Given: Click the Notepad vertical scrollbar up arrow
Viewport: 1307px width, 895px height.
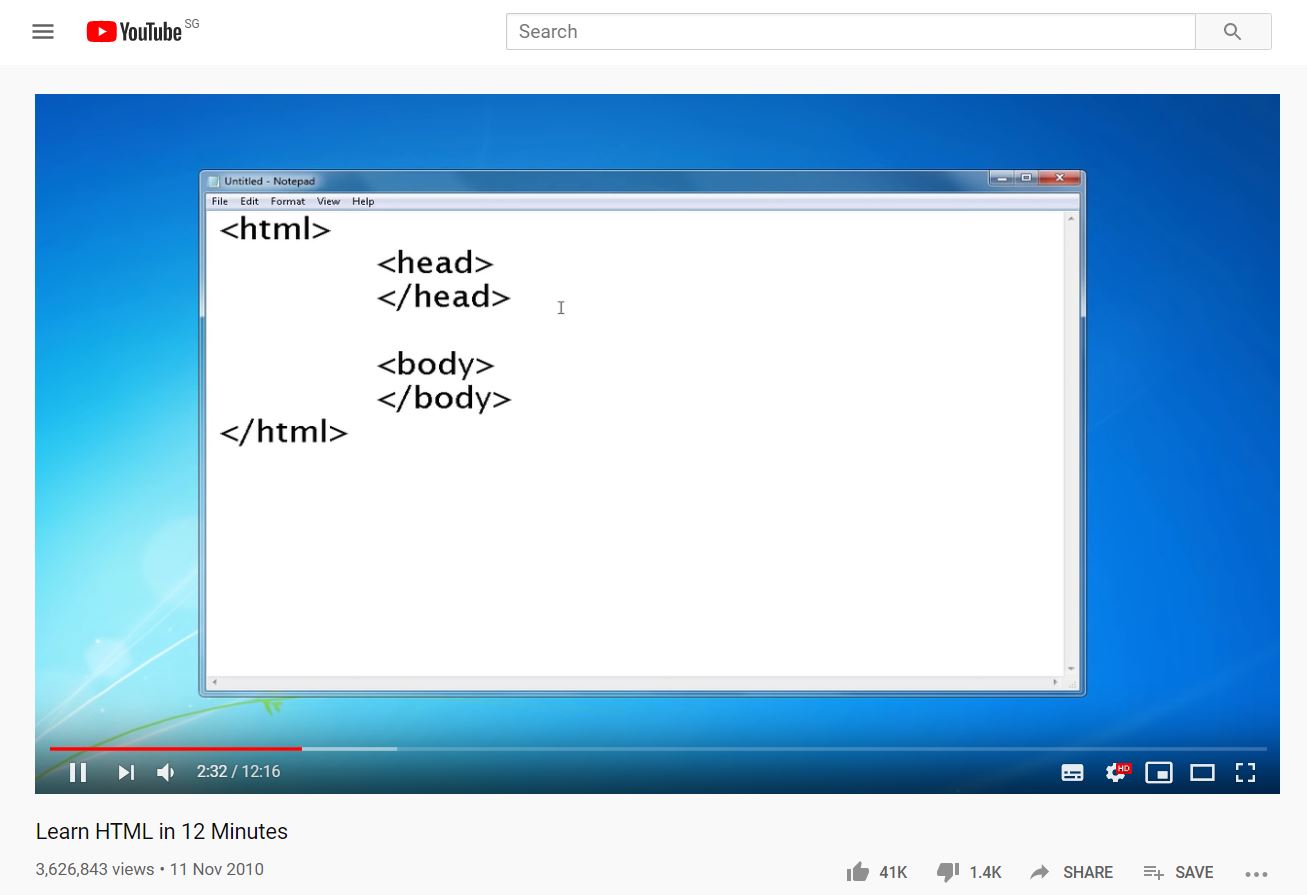Looking at the screenshot, I should coord(1072,219).
